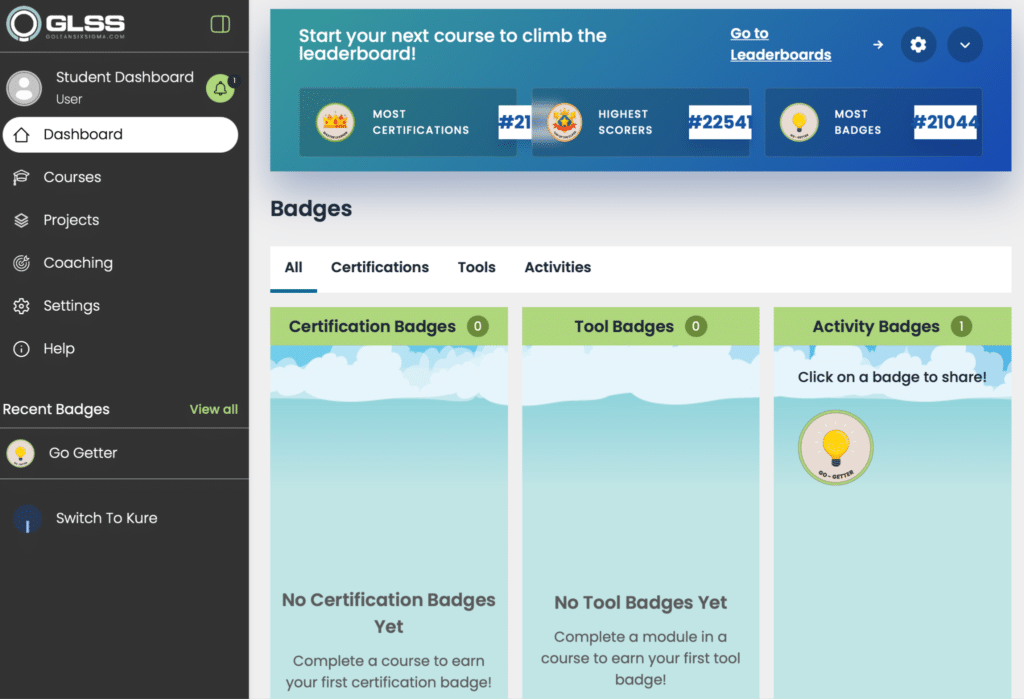Screen dimensions: 1024x699
Task: Click the GLSS logo
Action: [x=65, y=24]
